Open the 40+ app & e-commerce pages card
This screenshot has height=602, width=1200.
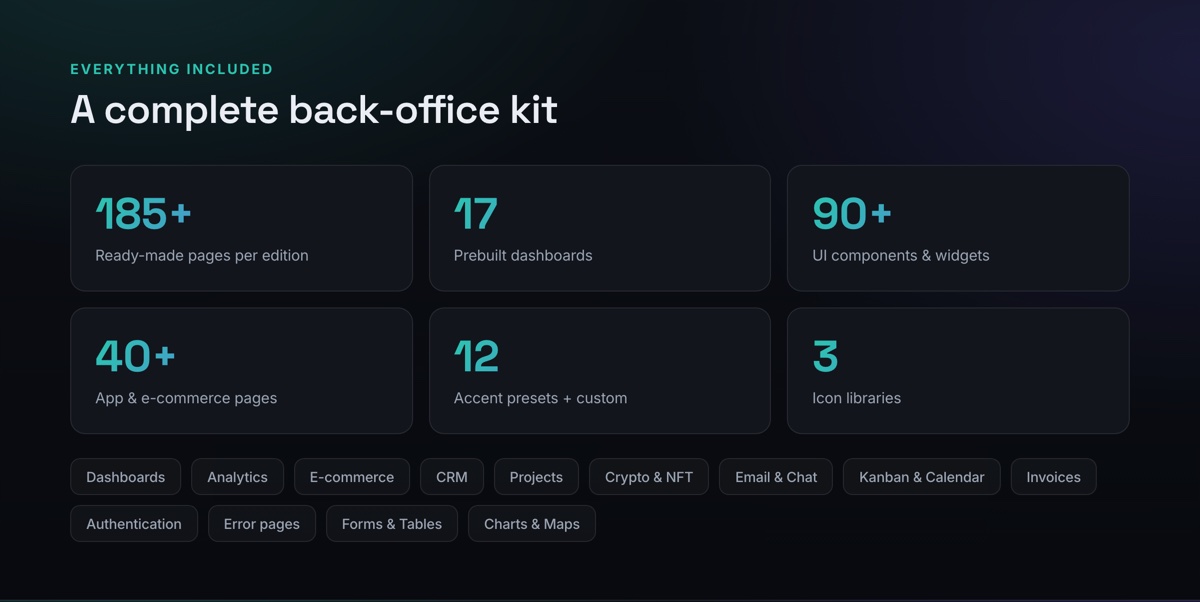[241, 371]
